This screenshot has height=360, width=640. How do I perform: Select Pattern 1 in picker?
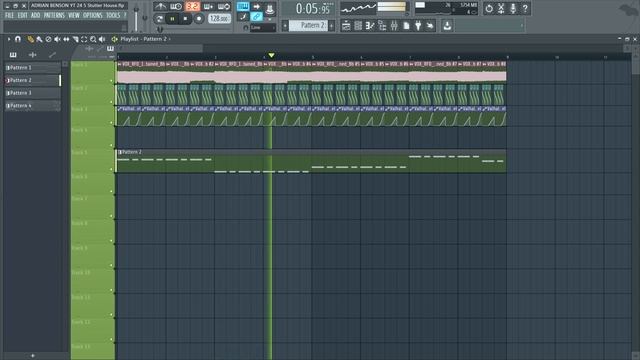(x=33, y=68)
